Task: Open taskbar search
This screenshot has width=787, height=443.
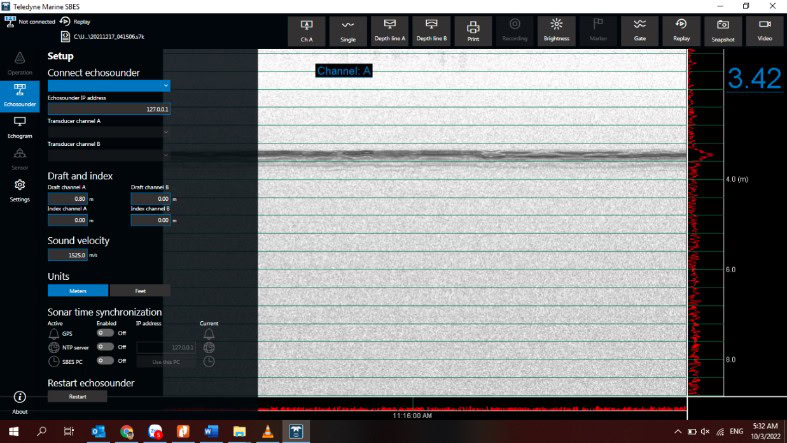Action: pos(42,431)
